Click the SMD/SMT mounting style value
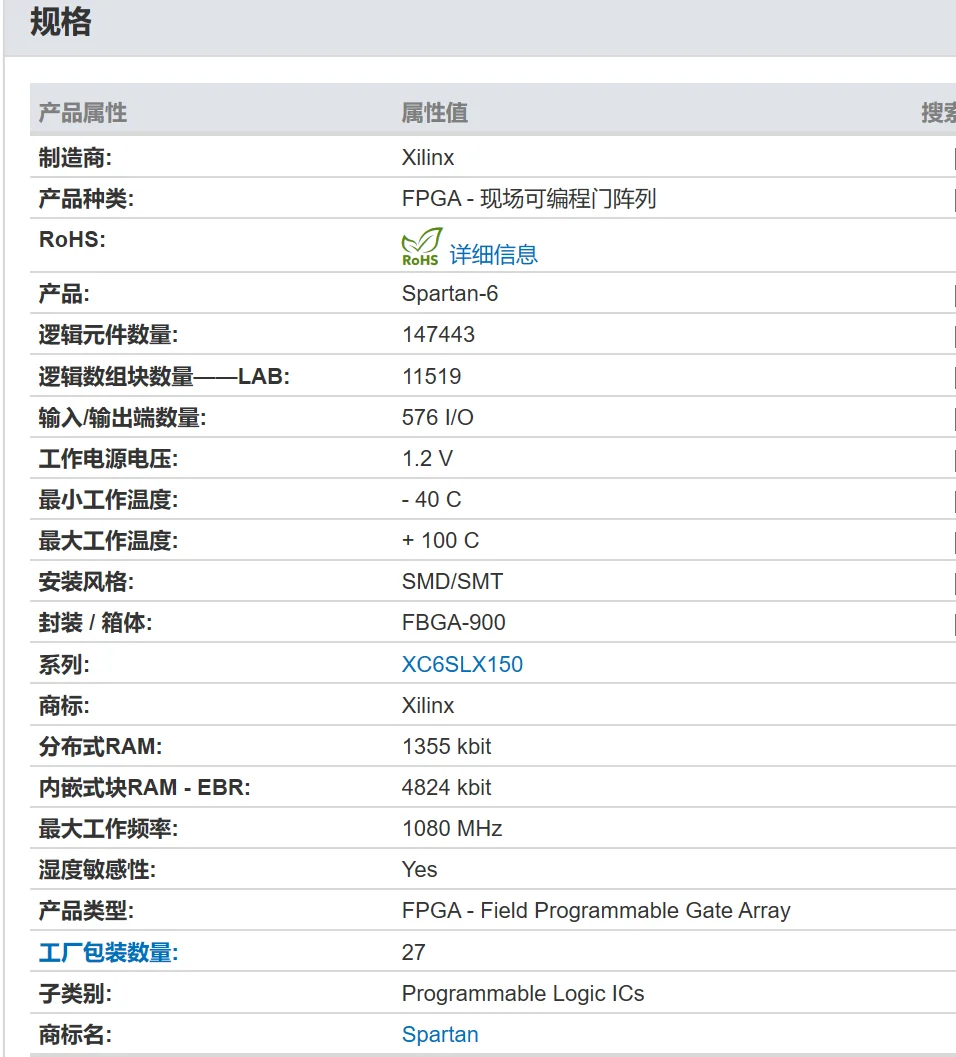The height and width of the screenshot is (1057, 956). (452, 581)
